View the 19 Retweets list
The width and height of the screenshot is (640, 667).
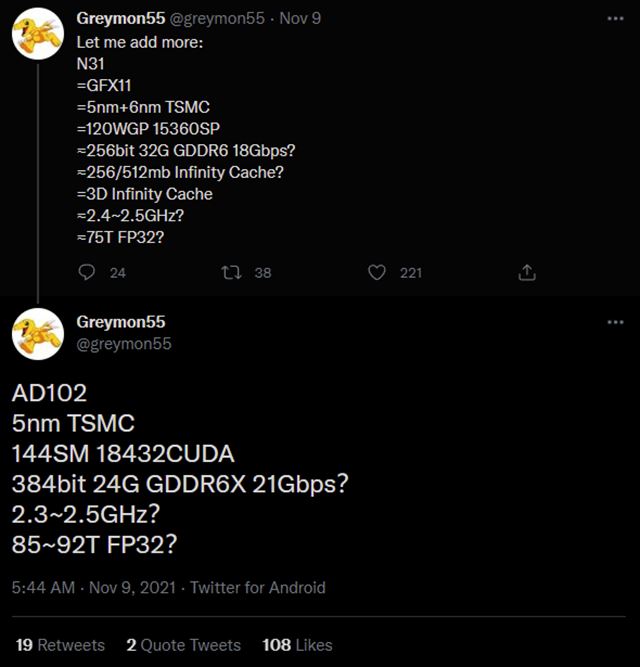[60, 645]
